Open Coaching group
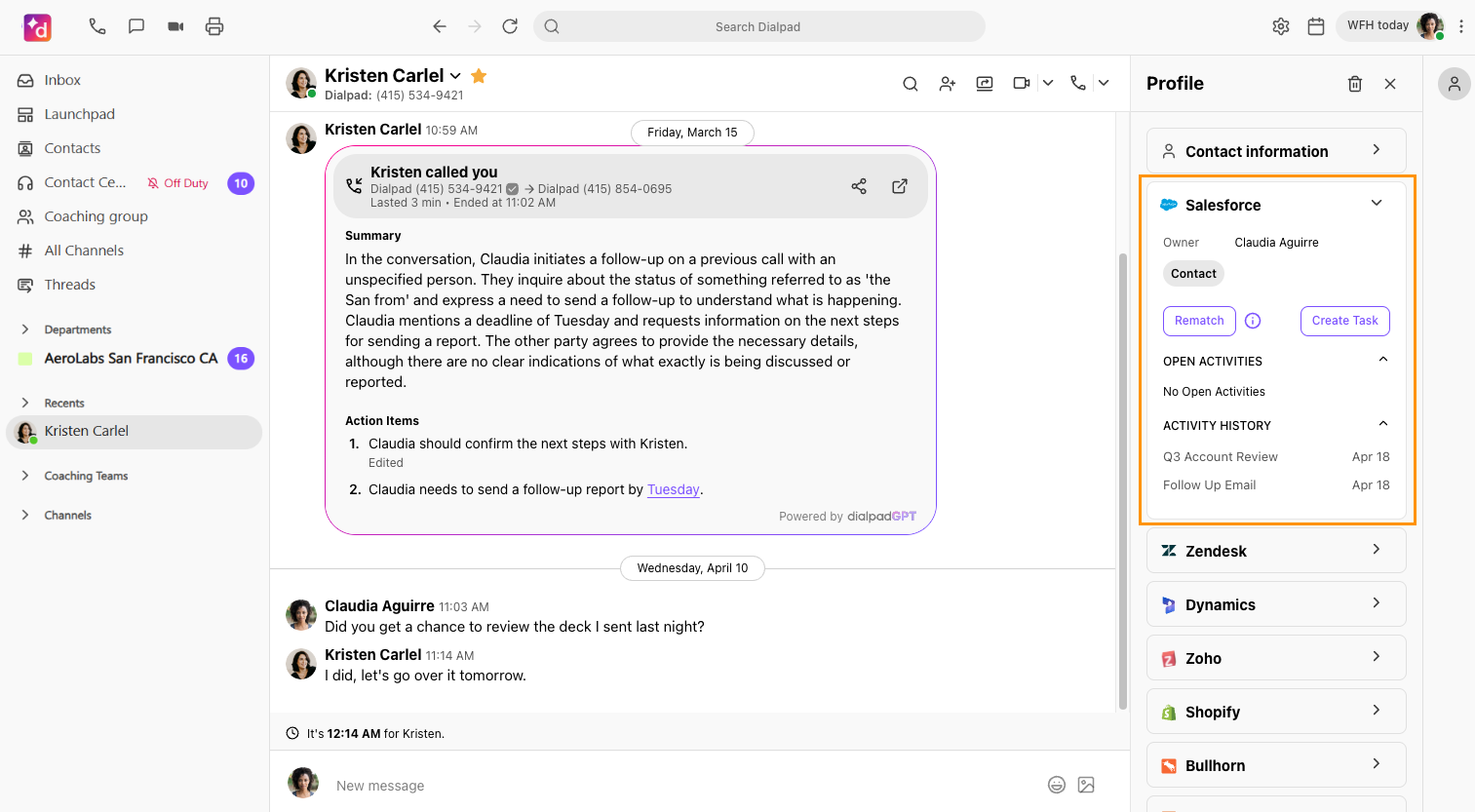This screenshot has width=1475, height=812. click(96, 216)
